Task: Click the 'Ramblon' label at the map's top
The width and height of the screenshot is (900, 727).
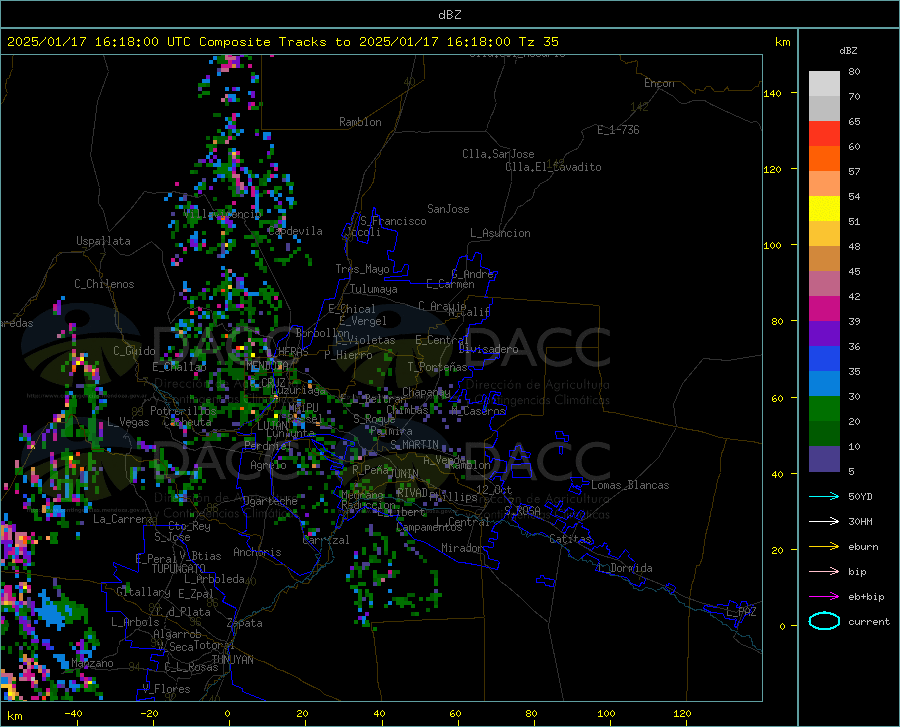Action: tap(360, 122)
